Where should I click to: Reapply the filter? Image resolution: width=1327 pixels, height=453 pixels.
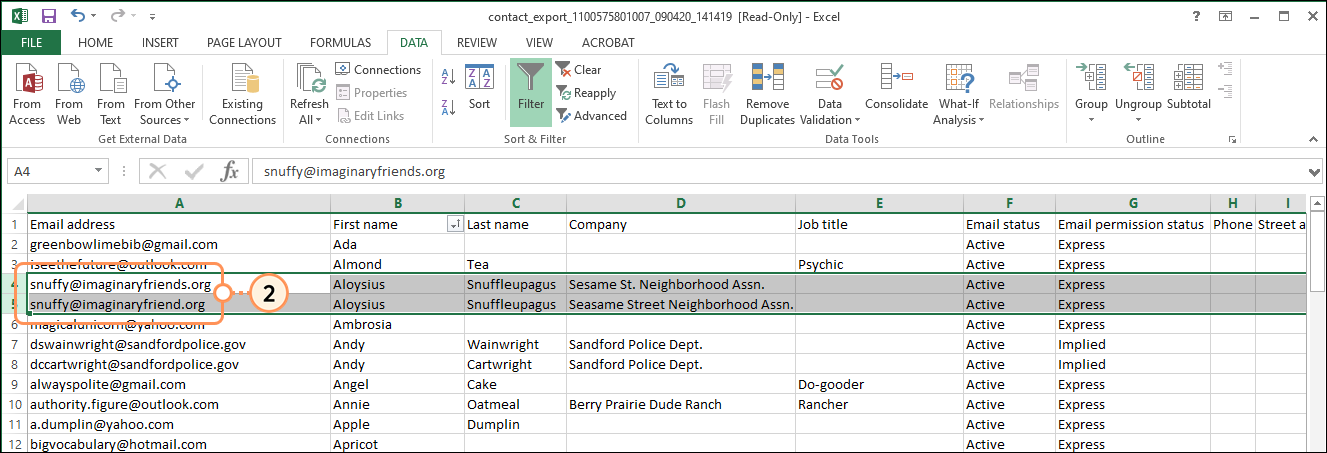[x=586, y=92]
